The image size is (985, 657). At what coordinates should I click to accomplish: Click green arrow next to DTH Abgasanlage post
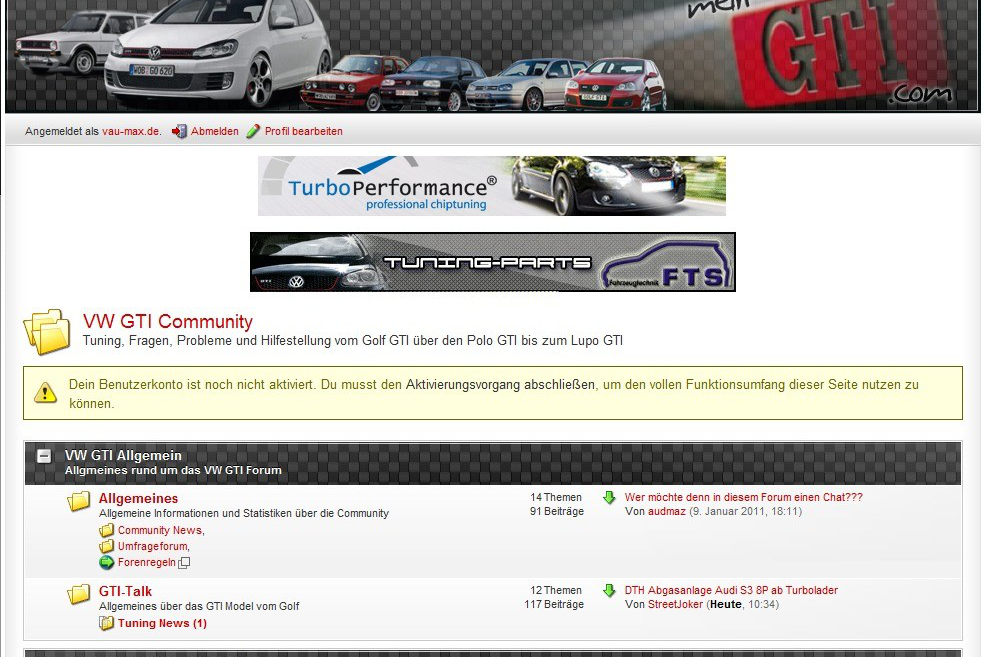(609, 591)
